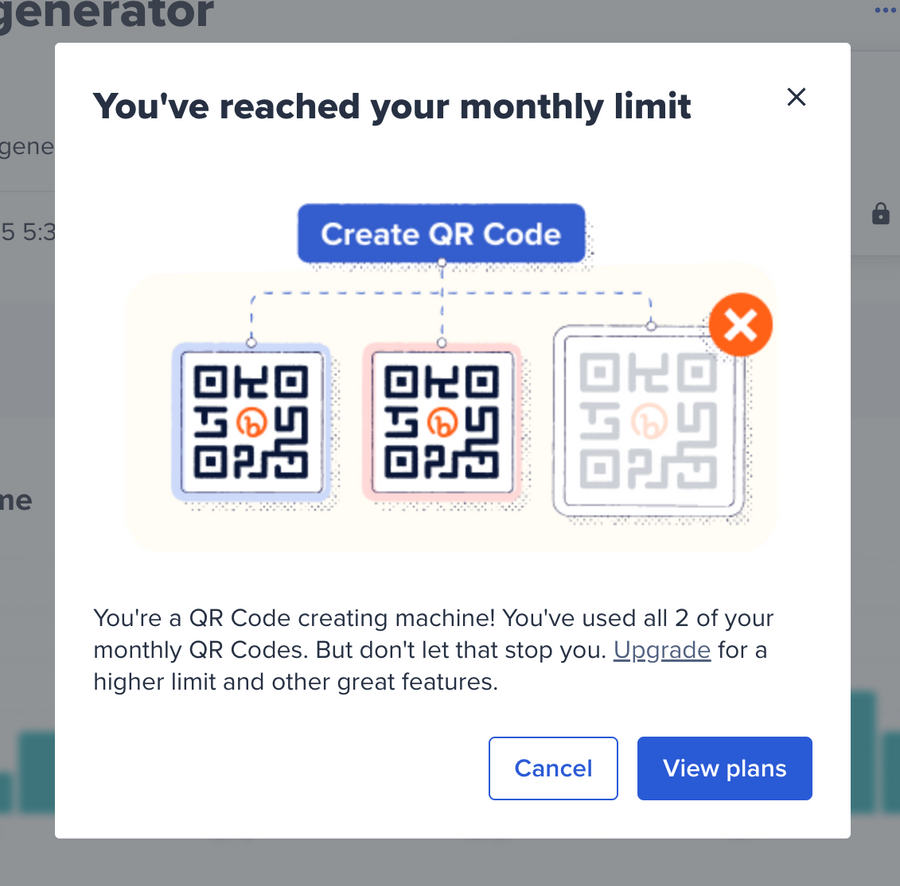Screen dimensions: 900x886
Task: Click the lock icon behind the dialog
Action: 880,213
